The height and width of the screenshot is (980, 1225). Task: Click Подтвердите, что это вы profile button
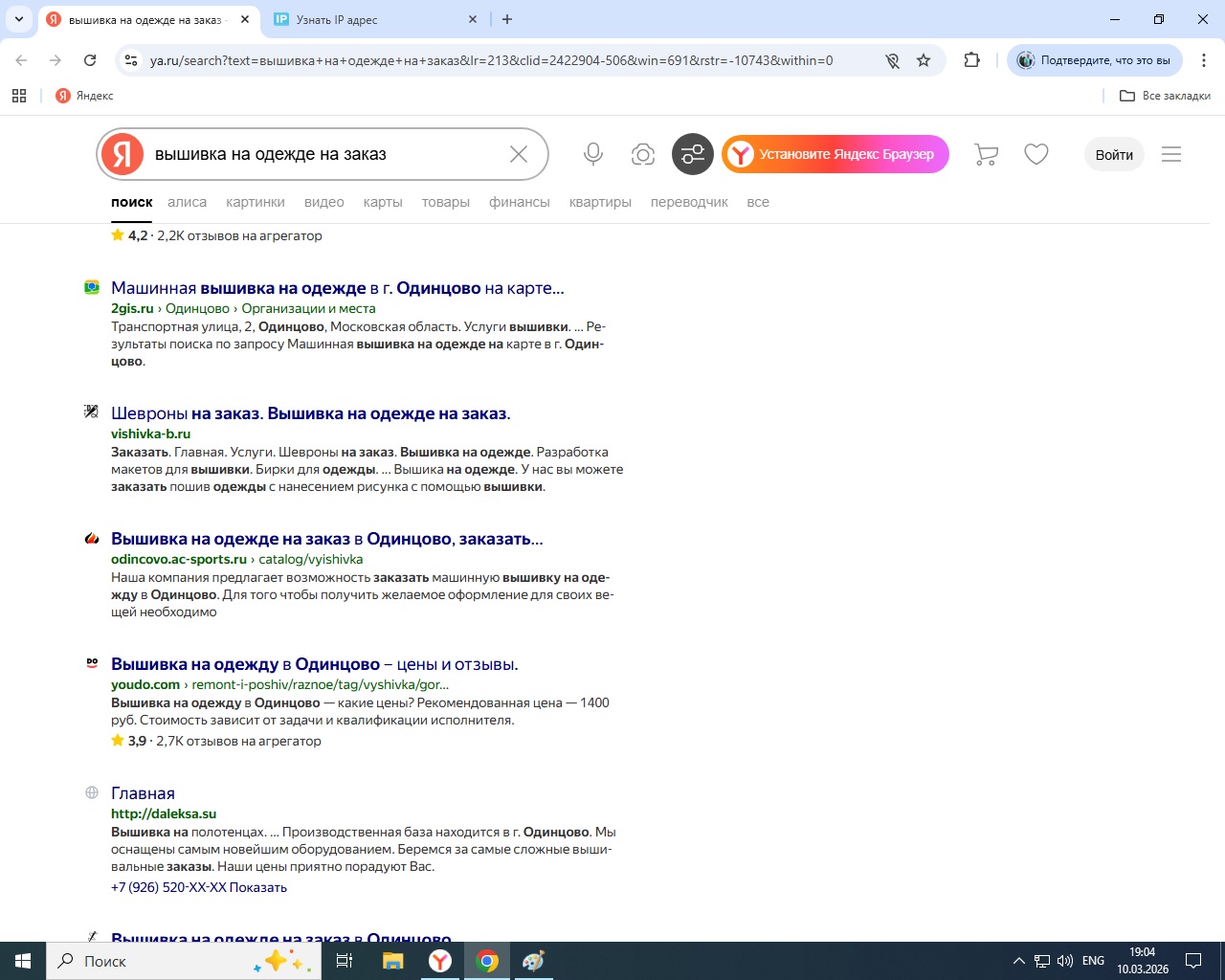pyautogui.click(x=1095, y=60)
